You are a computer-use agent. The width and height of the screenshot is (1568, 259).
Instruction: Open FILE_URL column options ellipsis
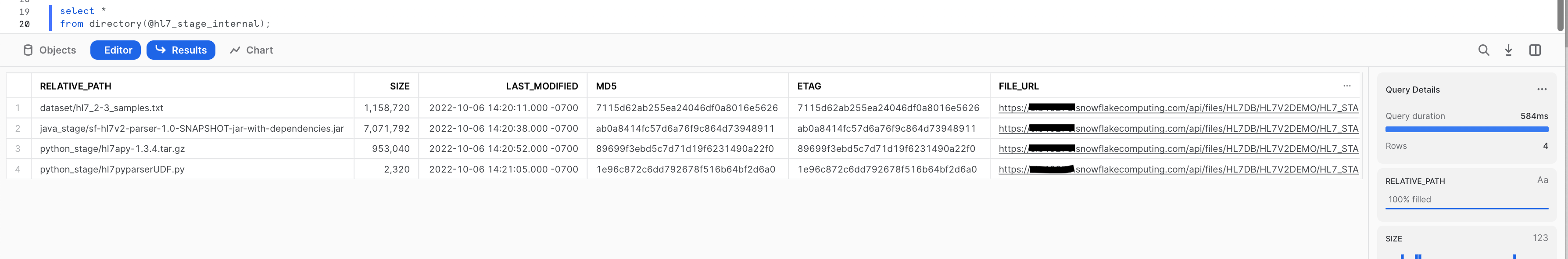[x=1346, y=86]
